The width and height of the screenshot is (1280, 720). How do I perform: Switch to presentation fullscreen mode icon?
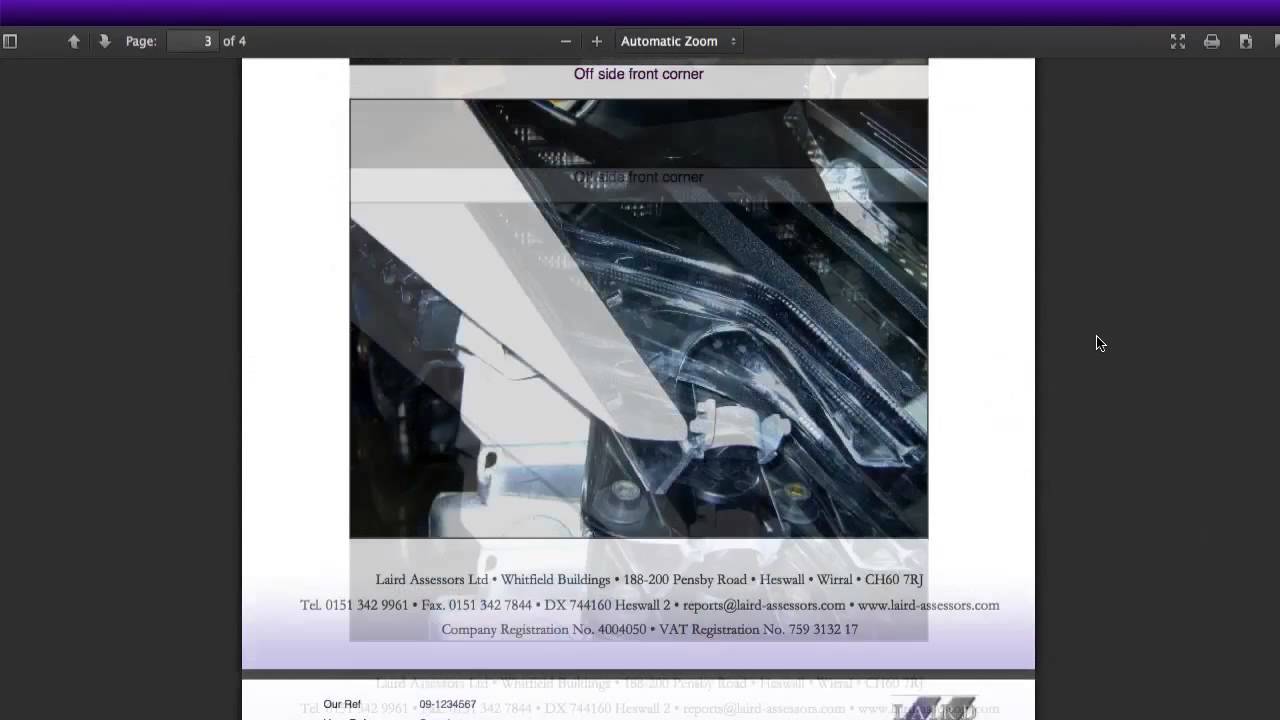[x=1178, y=41]
